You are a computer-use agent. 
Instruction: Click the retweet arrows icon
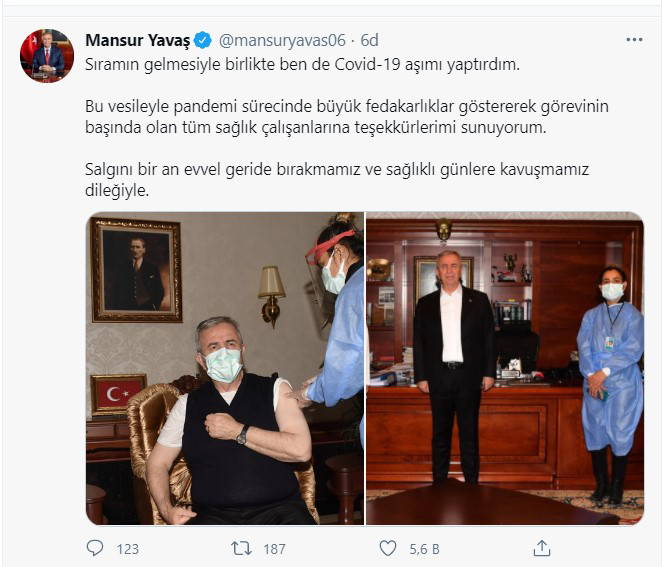coord(241,548)
